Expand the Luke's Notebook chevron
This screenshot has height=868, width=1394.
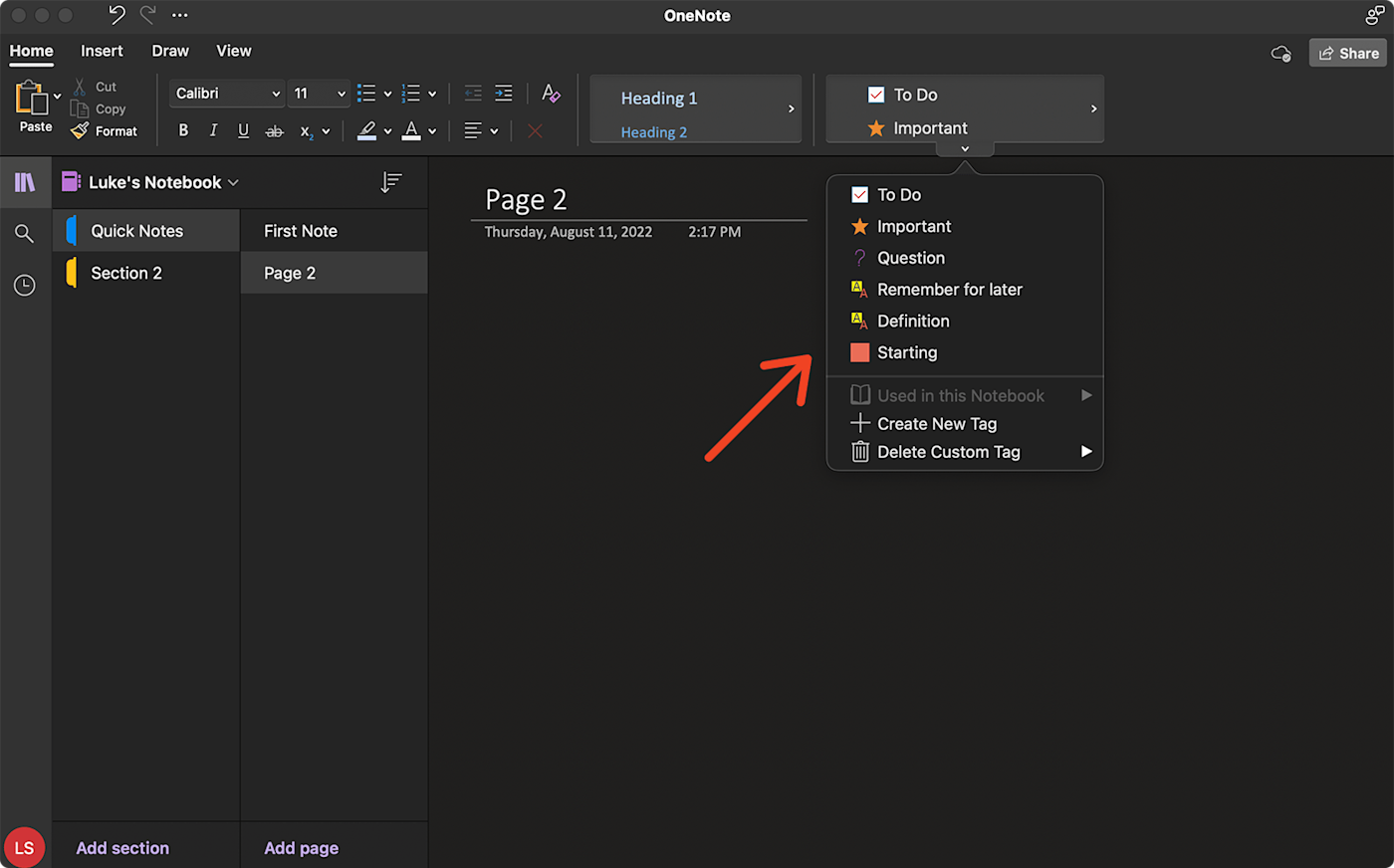(x=234, y=183)
